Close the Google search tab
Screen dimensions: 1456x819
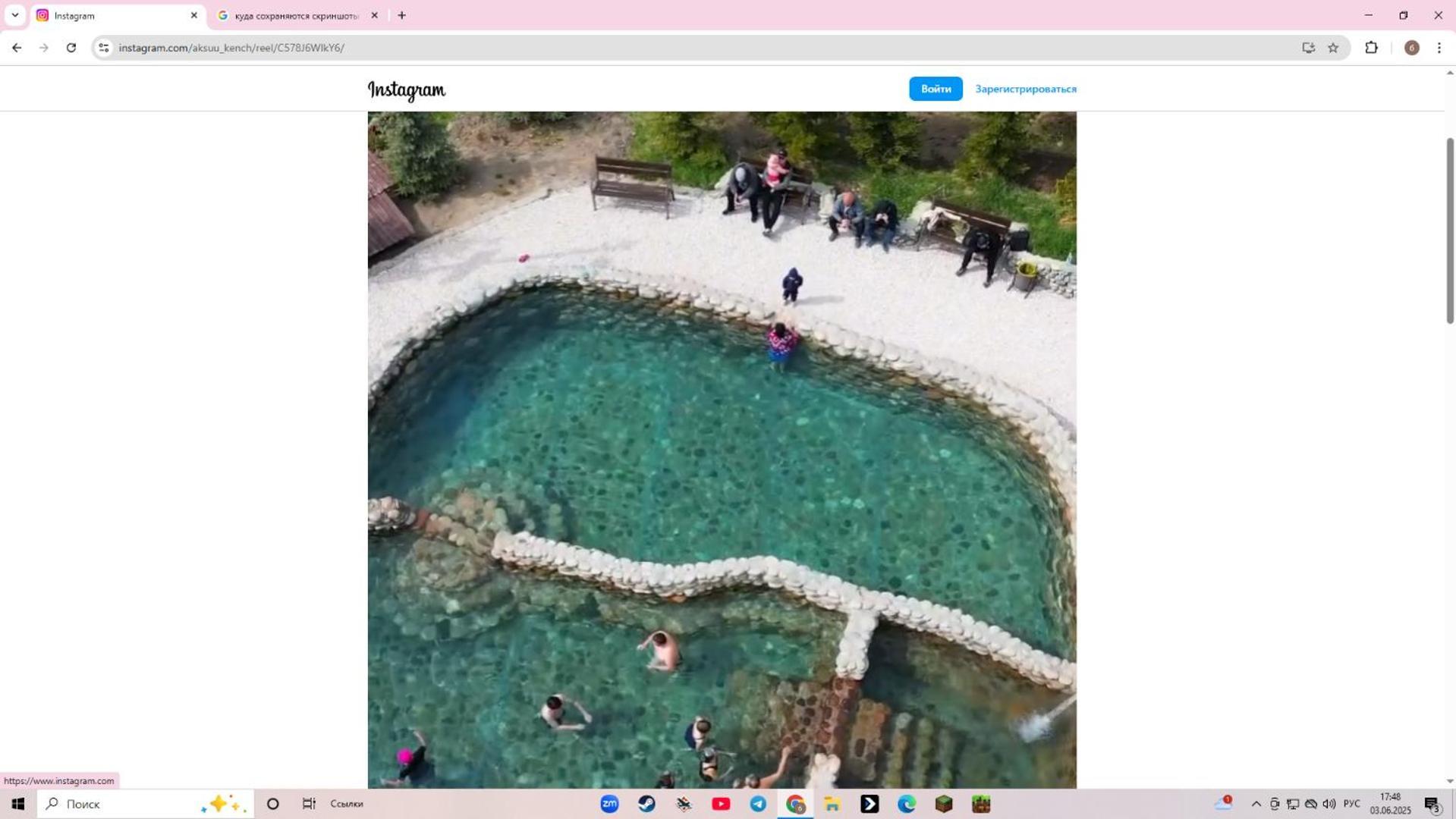pos(374,15)
